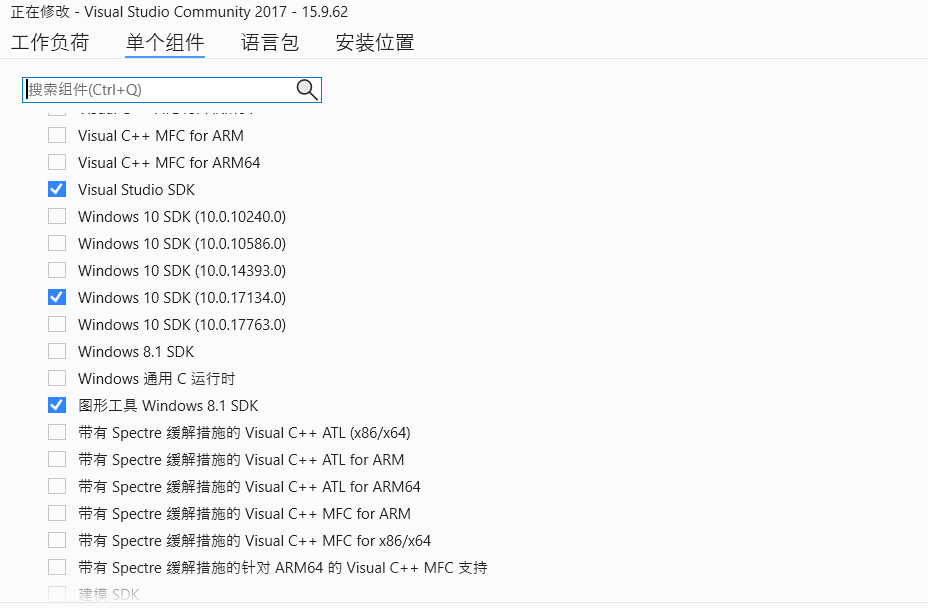Check Spectre 缓解措施 Visual C++ MFC for x86/x64
The height and width of the screenshot is (608, 928).
(x=57, y=540)
